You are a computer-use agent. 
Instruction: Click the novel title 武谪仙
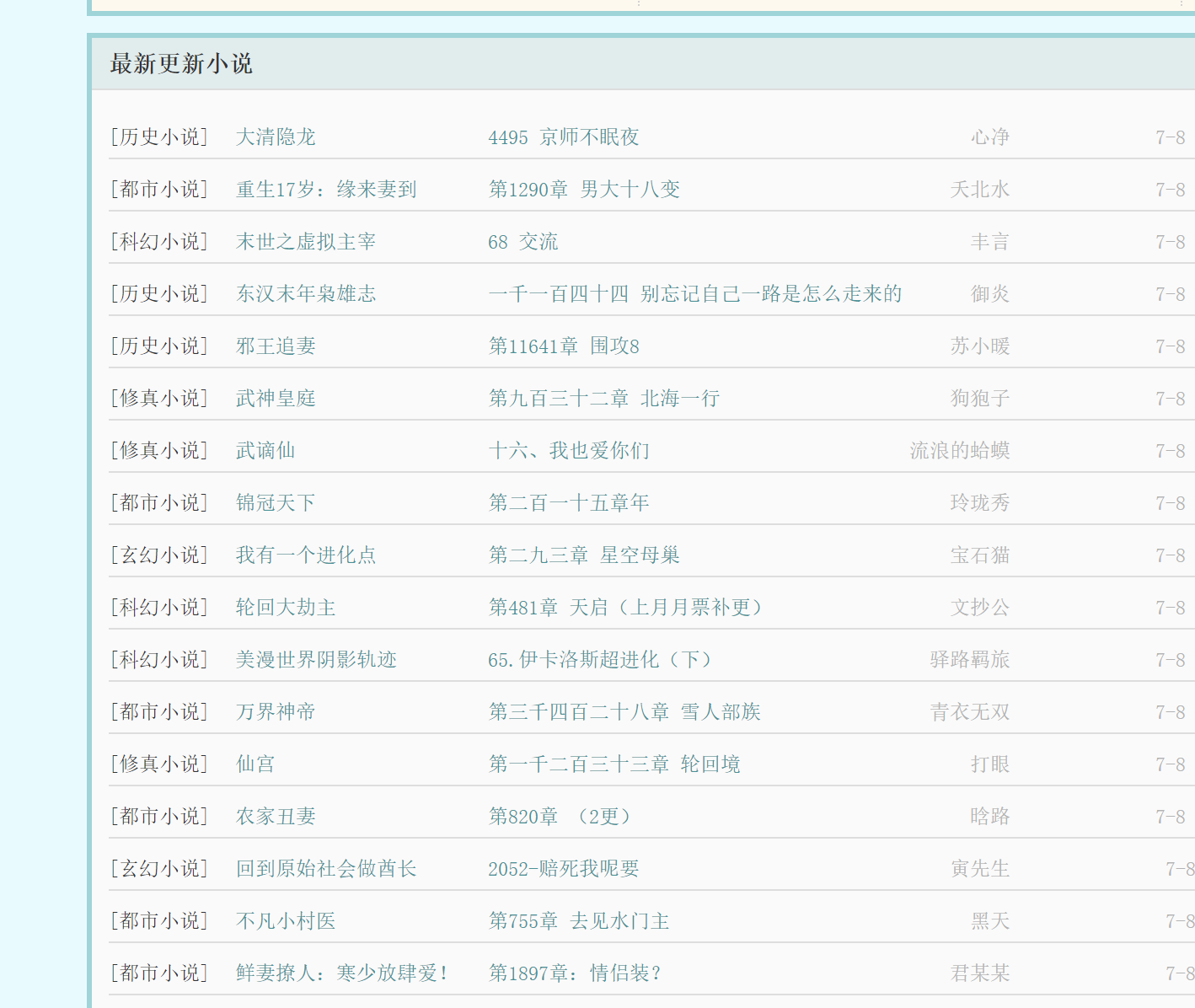tap(265, 451)
